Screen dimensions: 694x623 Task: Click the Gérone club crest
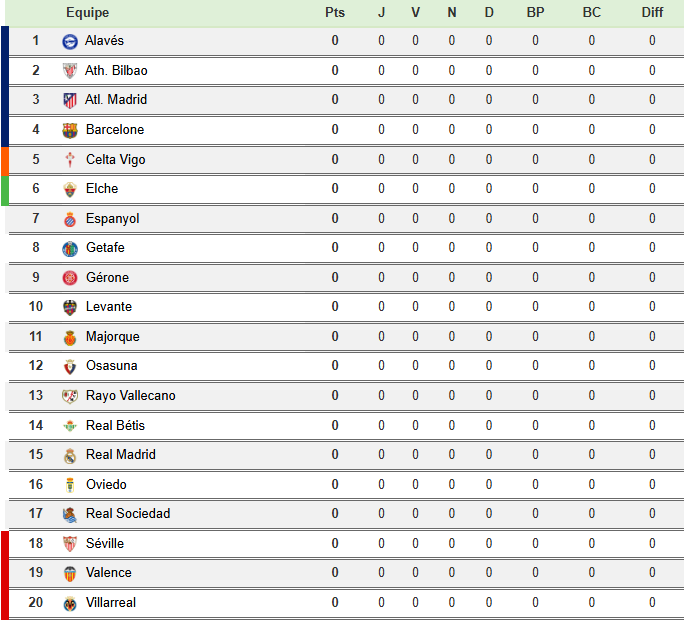click(x=69, y=278)
